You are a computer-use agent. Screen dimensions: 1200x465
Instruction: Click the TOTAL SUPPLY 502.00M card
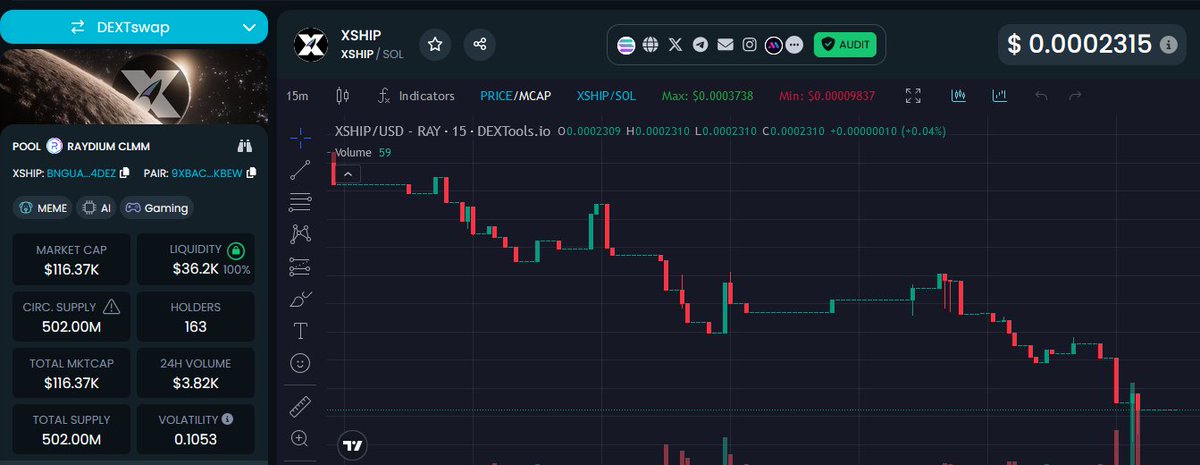tap(71, 429)
